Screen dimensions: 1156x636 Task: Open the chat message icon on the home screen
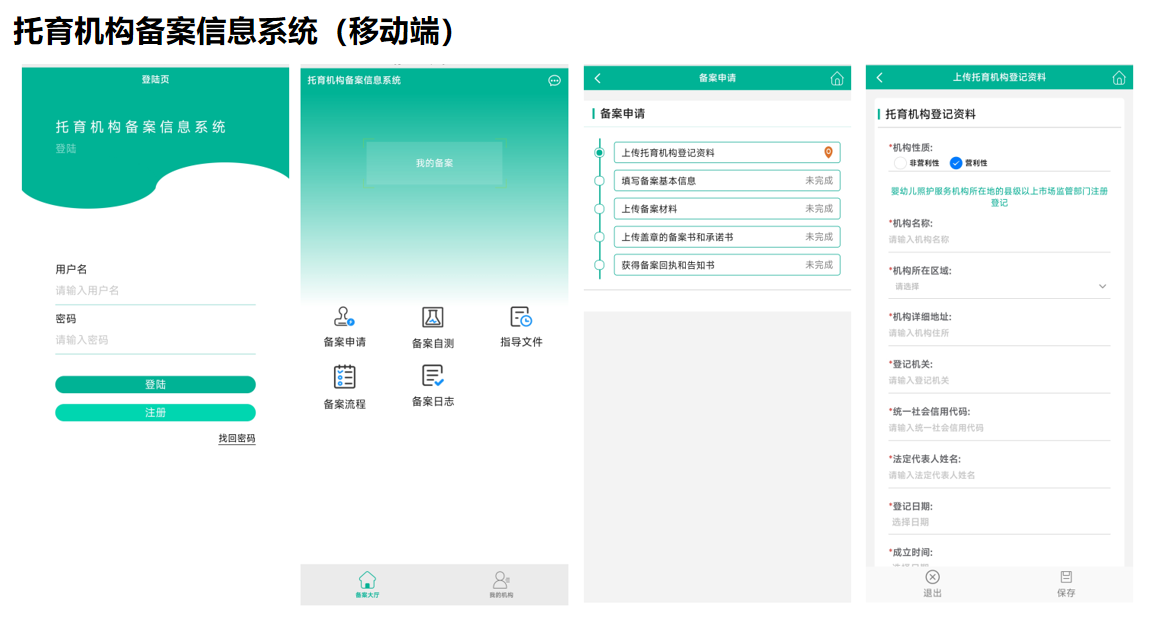553,81
